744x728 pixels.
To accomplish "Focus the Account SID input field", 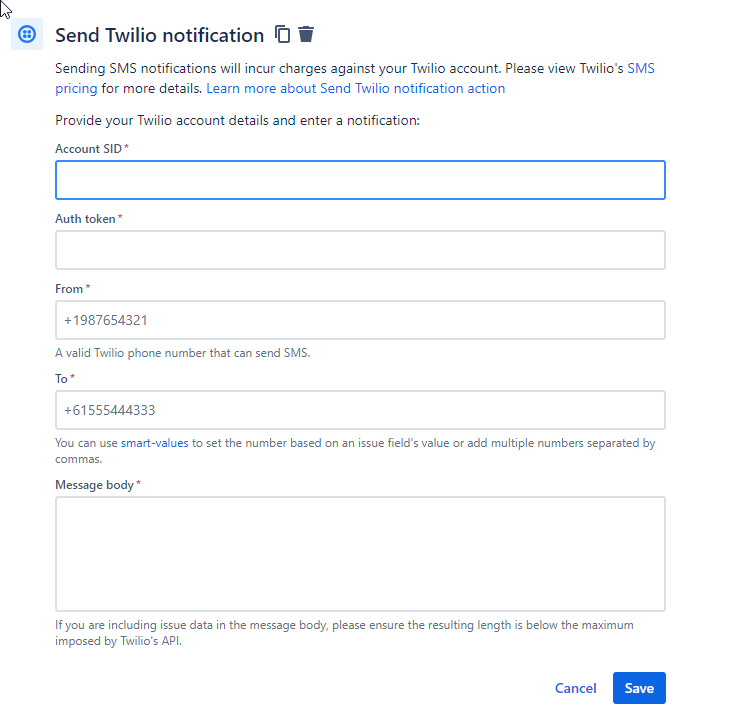I will [360, 180].
